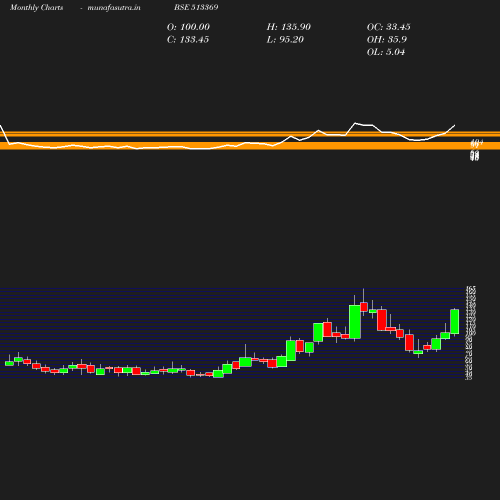
Task: Click the tallest green candle near the price peak
Action: click(355, 322)
